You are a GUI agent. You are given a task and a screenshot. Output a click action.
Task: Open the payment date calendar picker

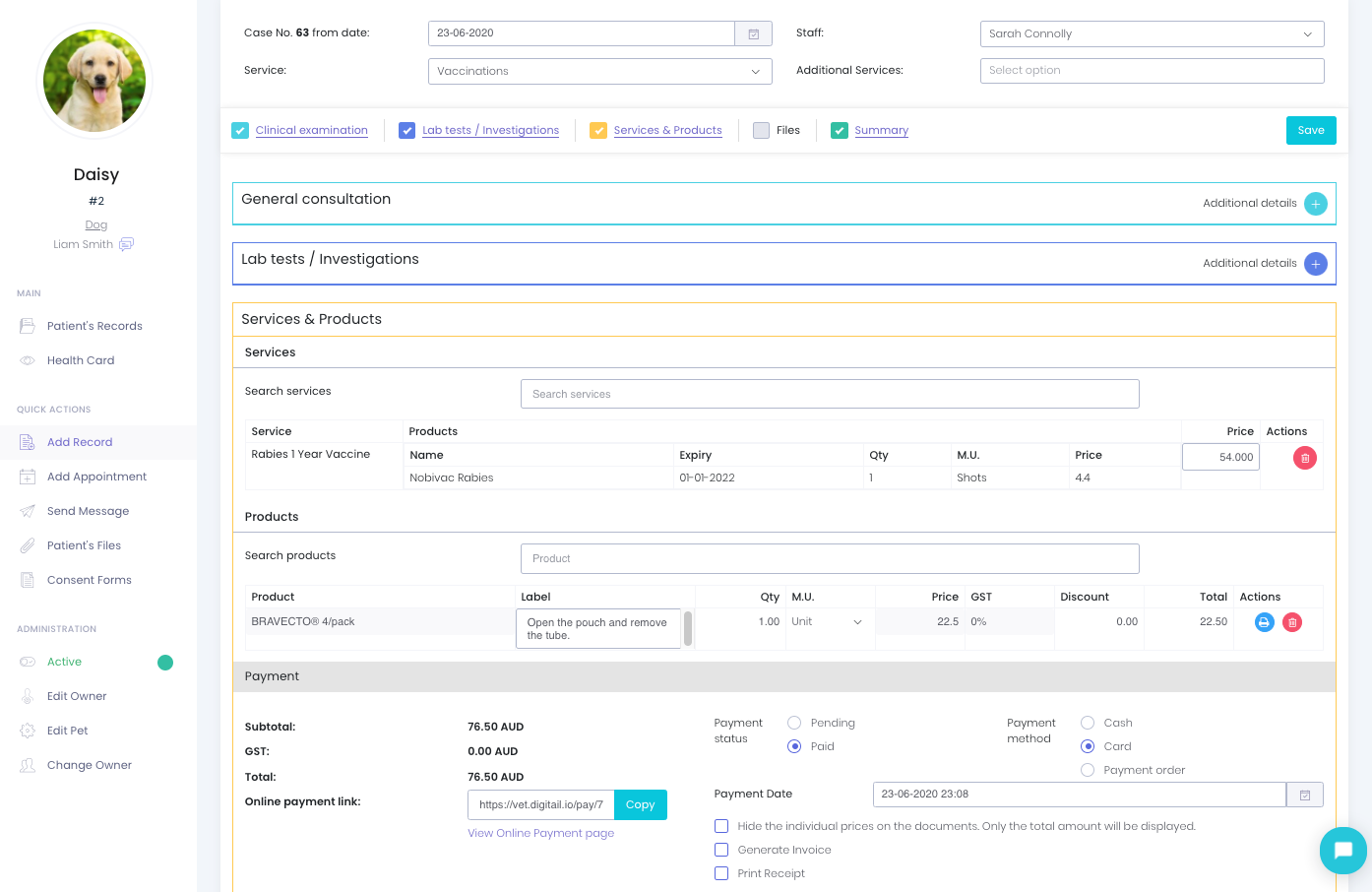point(1304,795)
